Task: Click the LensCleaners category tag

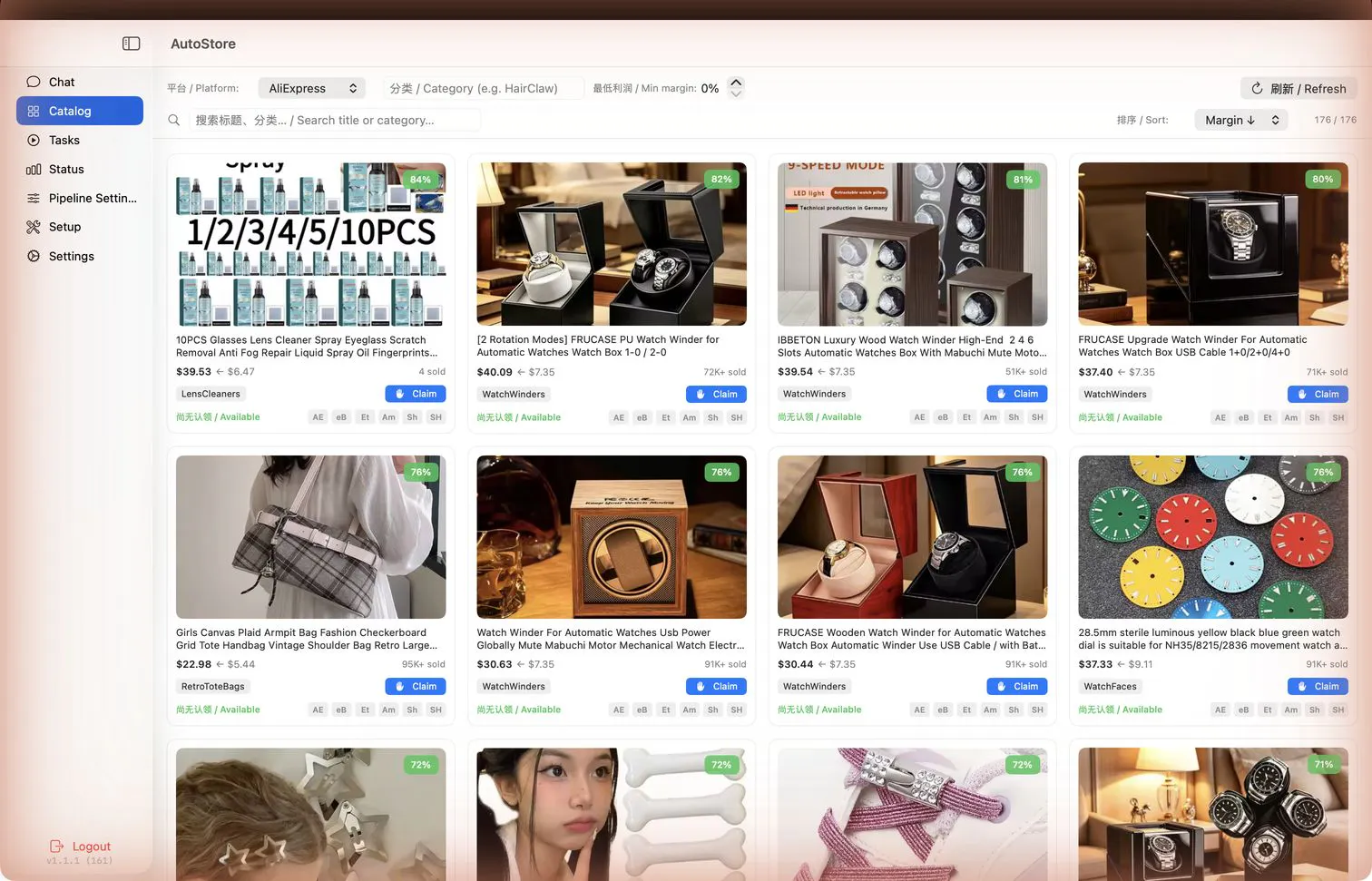Action: (211, 394)
